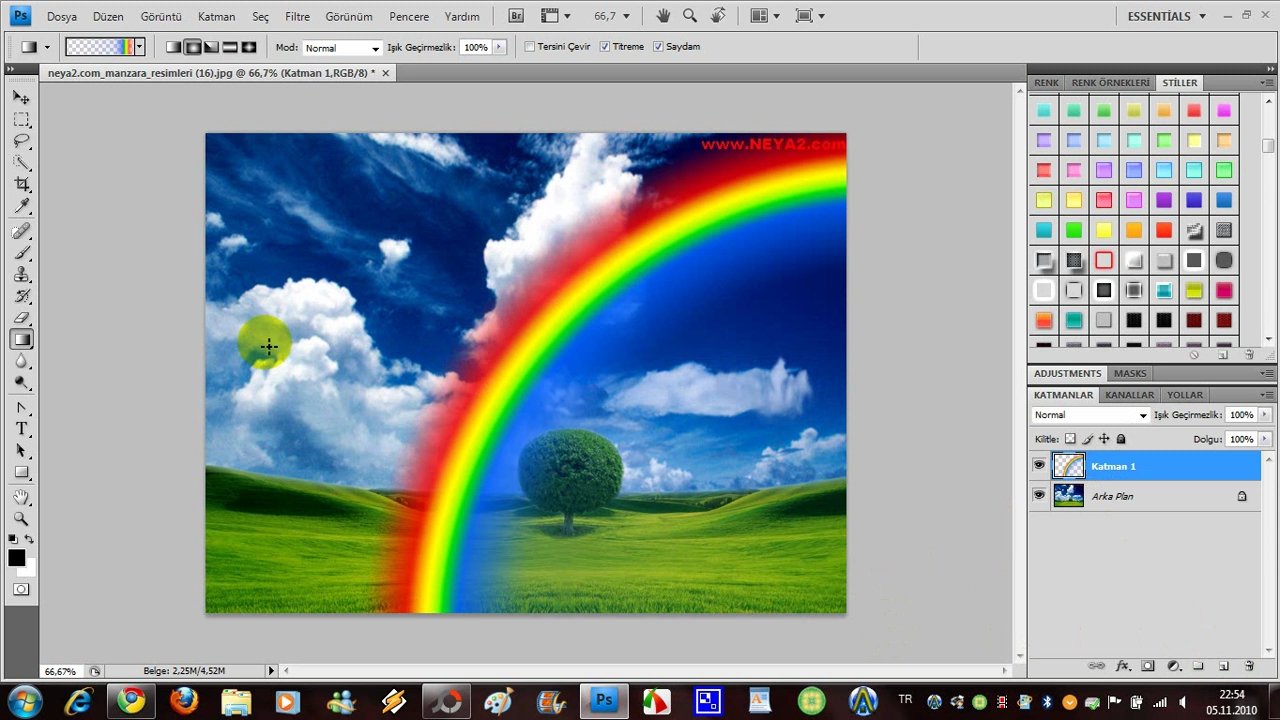Viewport: 1280px width, 720px height.
Task: Open the ESSENTIALS workspace dropdown
Action: (1167, 16)
